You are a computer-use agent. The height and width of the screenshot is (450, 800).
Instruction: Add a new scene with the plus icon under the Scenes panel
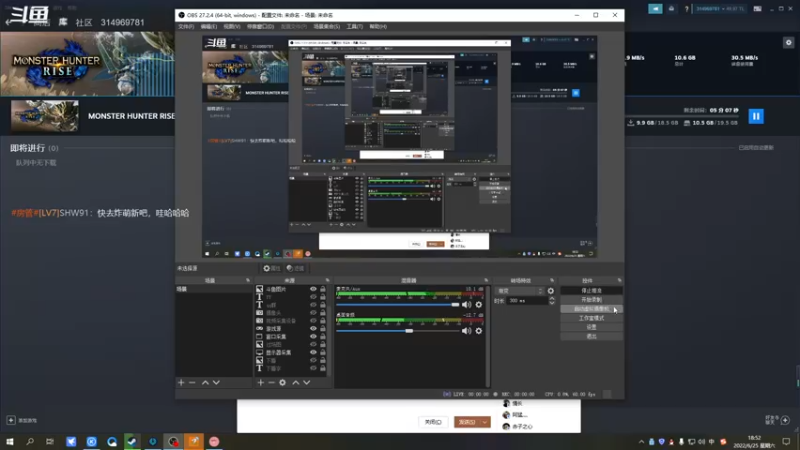181,382
